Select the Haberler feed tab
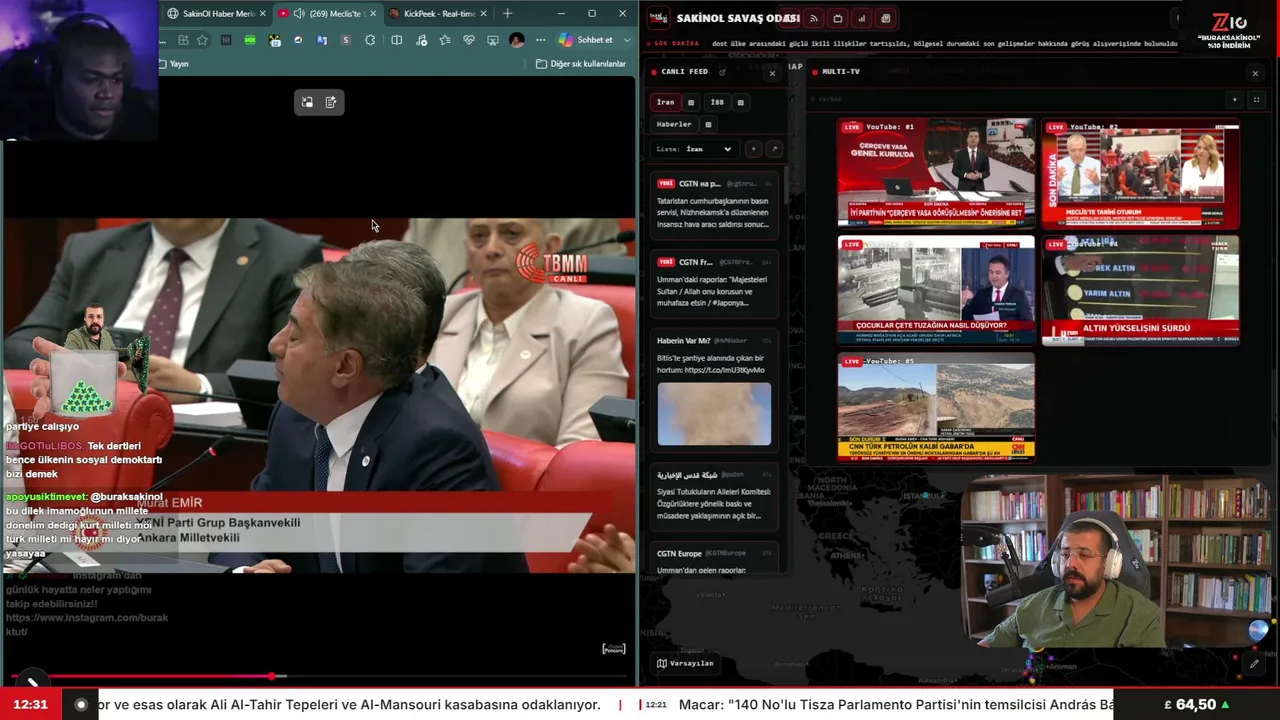Image resolution: width=1280 pixels, height=720 pixels. click(x=674, y=124)
